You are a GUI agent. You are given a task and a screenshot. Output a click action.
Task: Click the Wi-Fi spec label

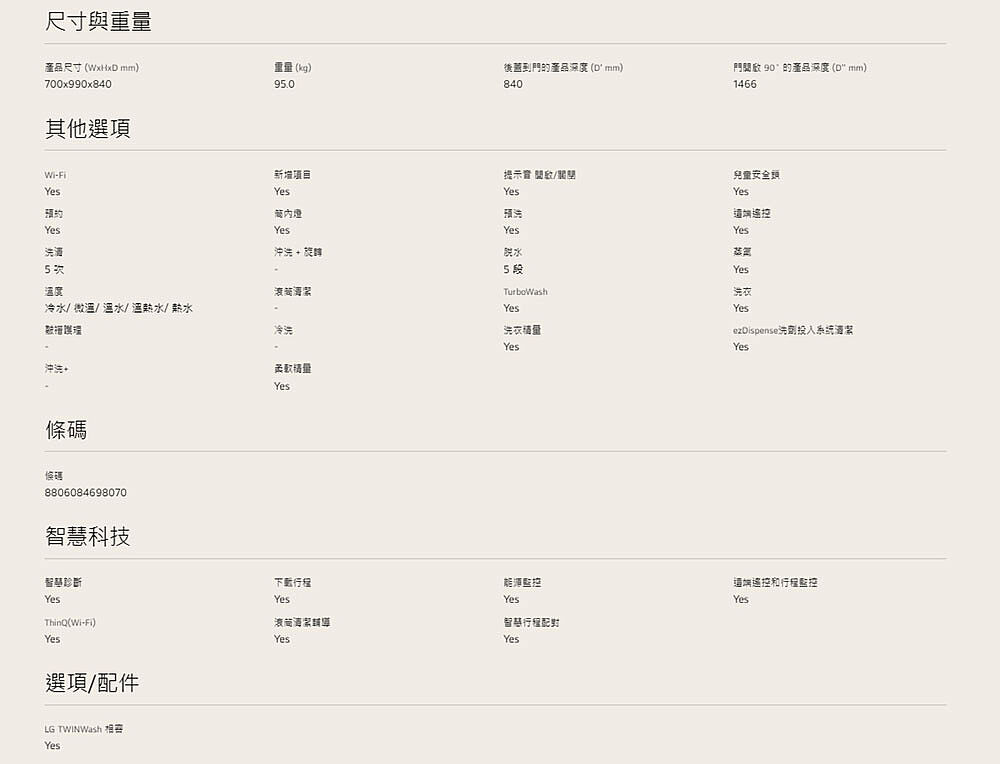click(55, 175)
